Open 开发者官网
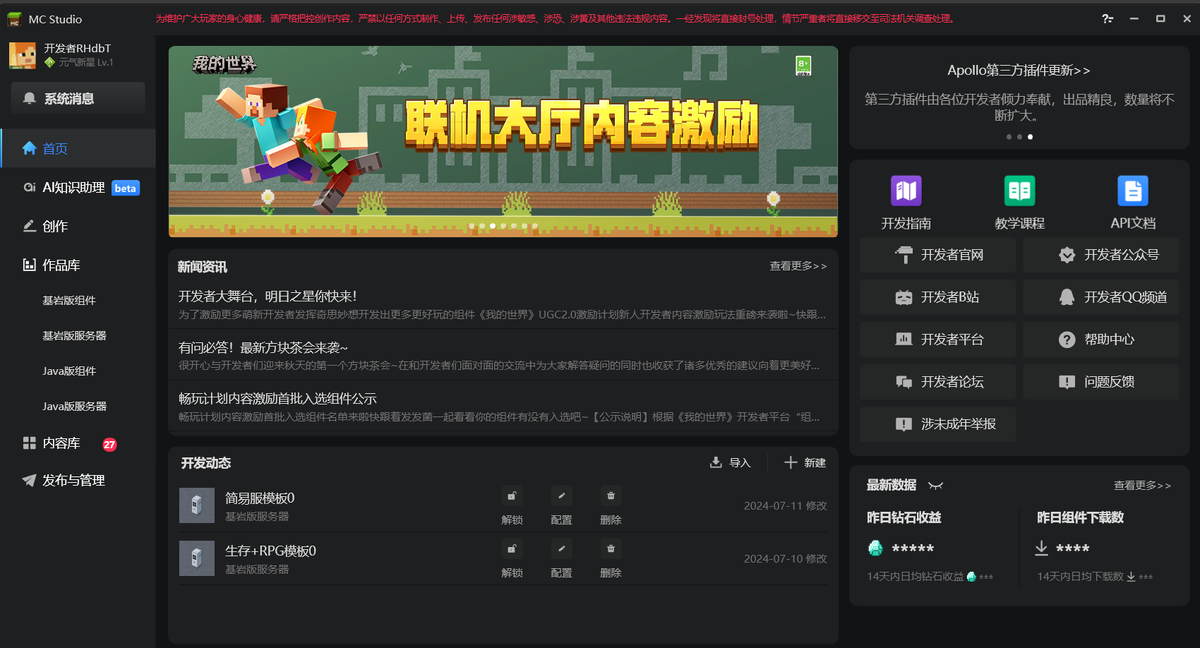 click(x=938, y=255)
